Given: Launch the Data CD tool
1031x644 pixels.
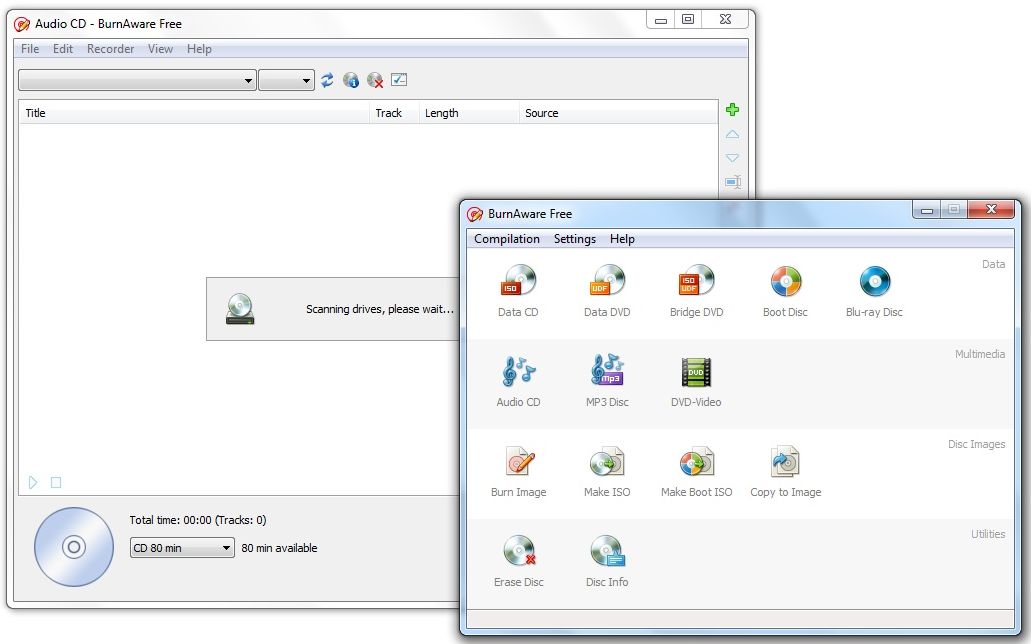Looking at the screenshot, I should click(x=518, y=291).
